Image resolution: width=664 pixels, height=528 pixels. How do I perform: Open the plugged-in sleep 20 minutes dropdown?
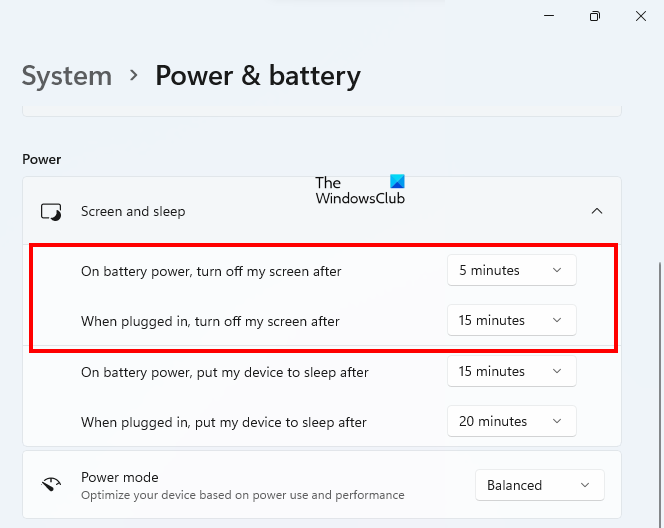[x=511, y=422]
